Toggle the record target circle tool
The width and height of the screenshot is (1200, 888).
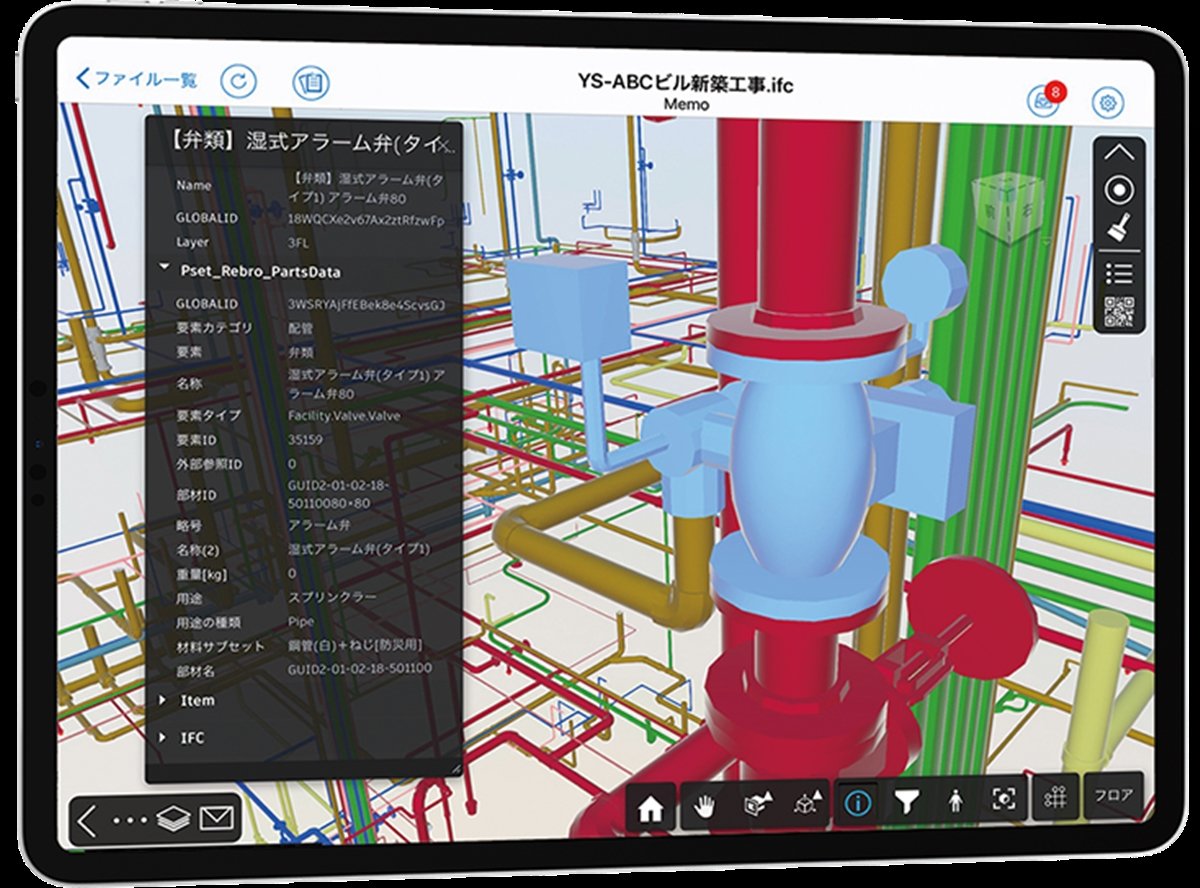(1119, 189)
